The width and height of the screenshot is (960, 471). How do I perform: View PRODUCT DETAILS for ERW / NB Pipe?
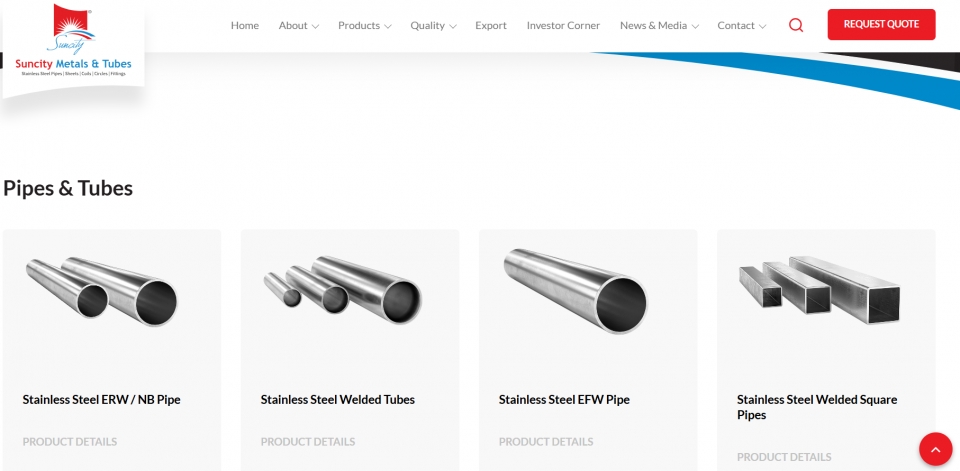[70, 442]
